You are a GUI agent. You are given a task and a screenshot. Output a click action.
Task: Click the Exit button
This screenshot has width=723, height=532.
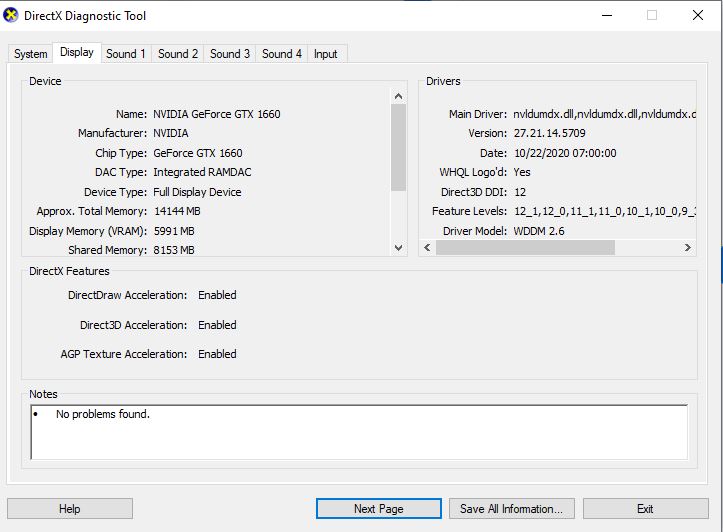pos(645,508)
